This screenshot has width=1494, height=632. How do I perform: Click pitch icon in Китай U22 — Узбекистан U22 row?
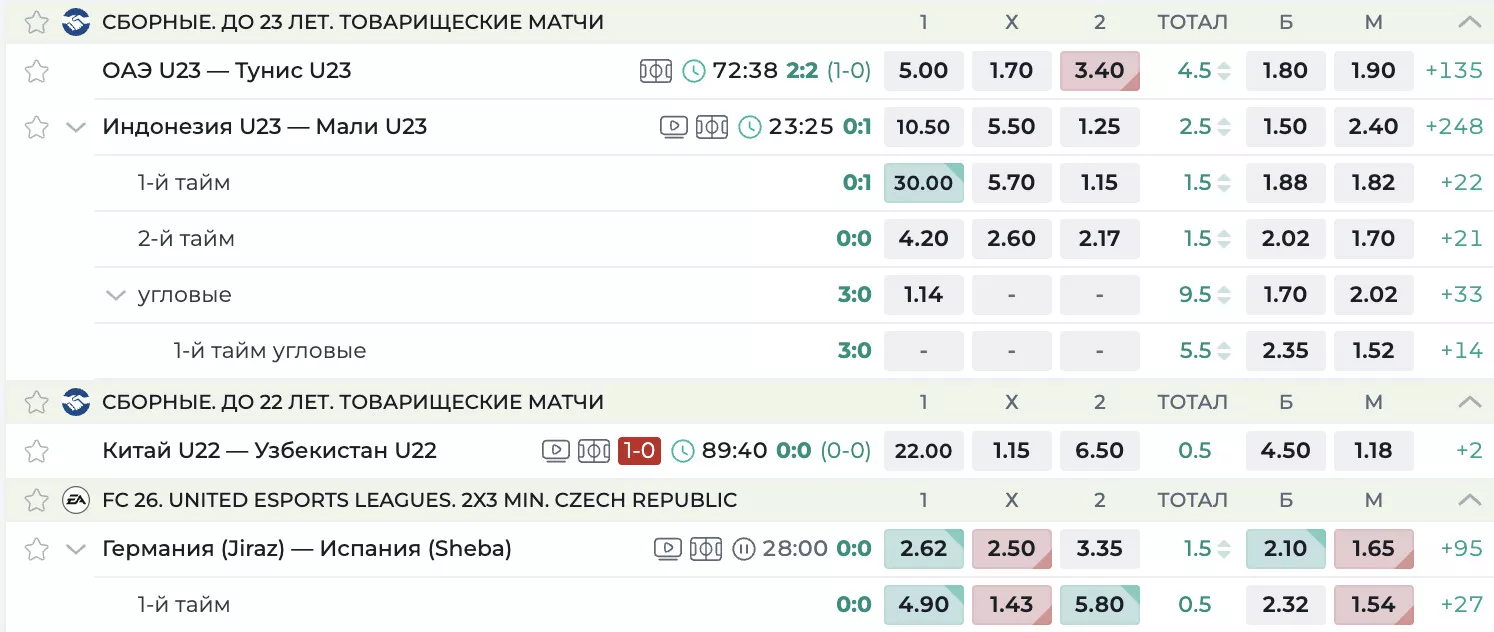click(x=593, y=451)
